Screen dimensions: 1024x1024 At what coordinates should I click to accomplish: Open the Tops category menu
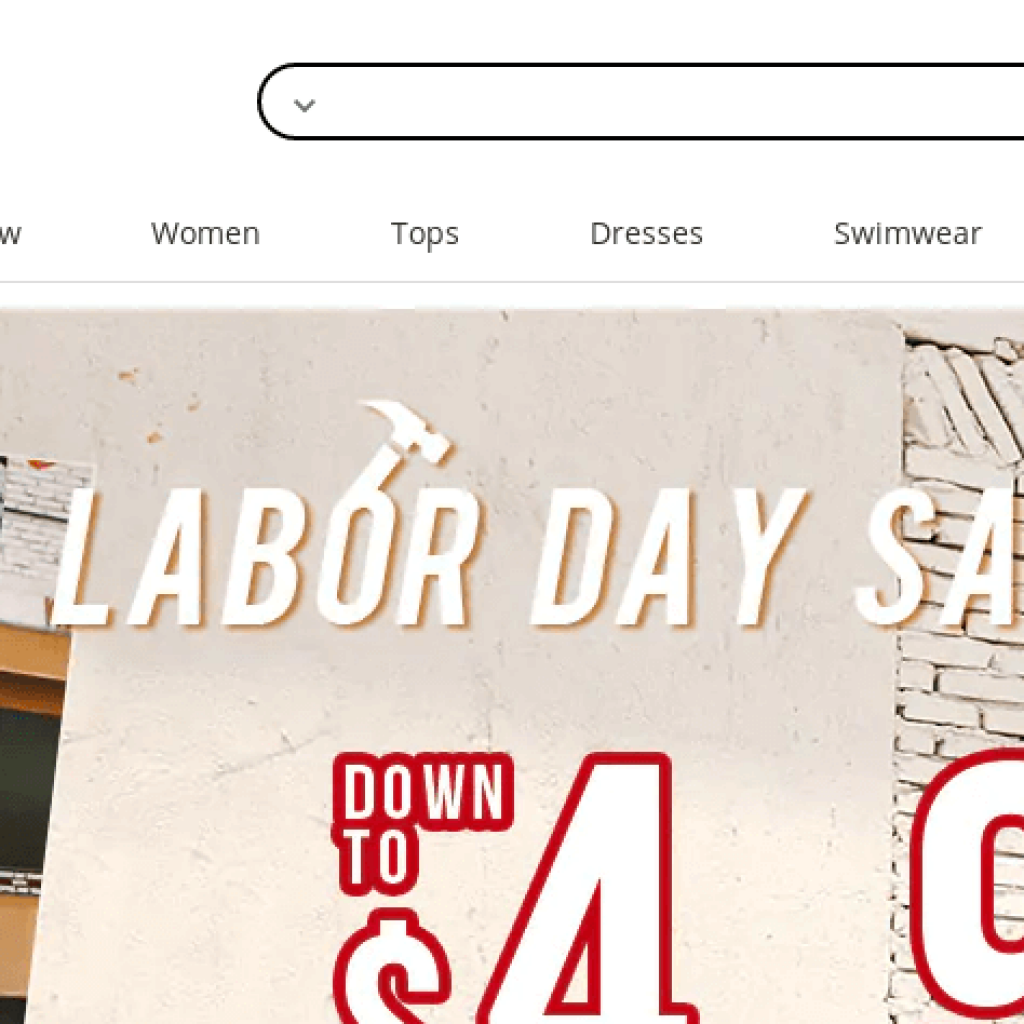[x=424, y=234]
